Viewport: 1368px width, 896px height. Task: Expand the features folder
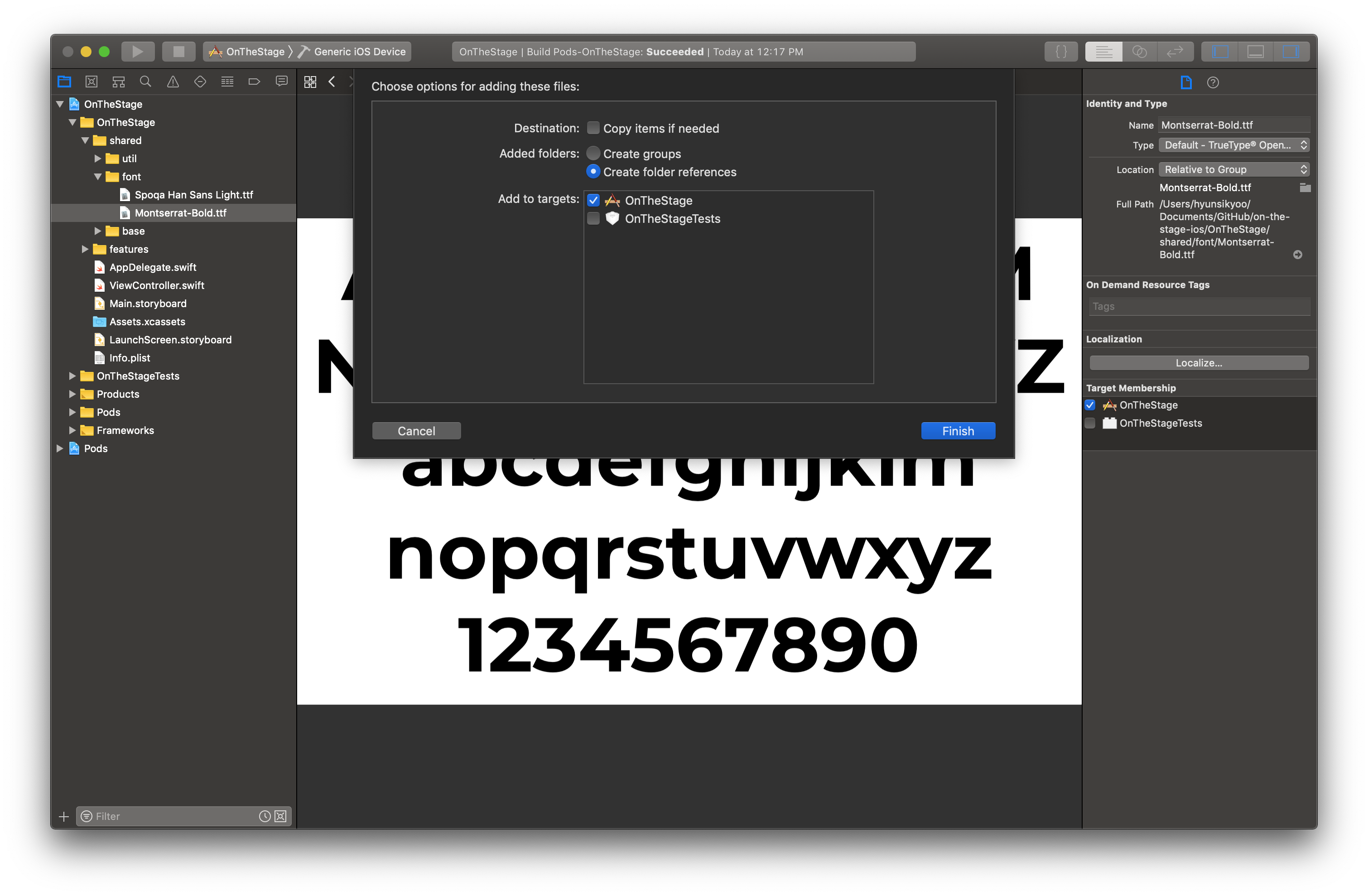(85, 250)
